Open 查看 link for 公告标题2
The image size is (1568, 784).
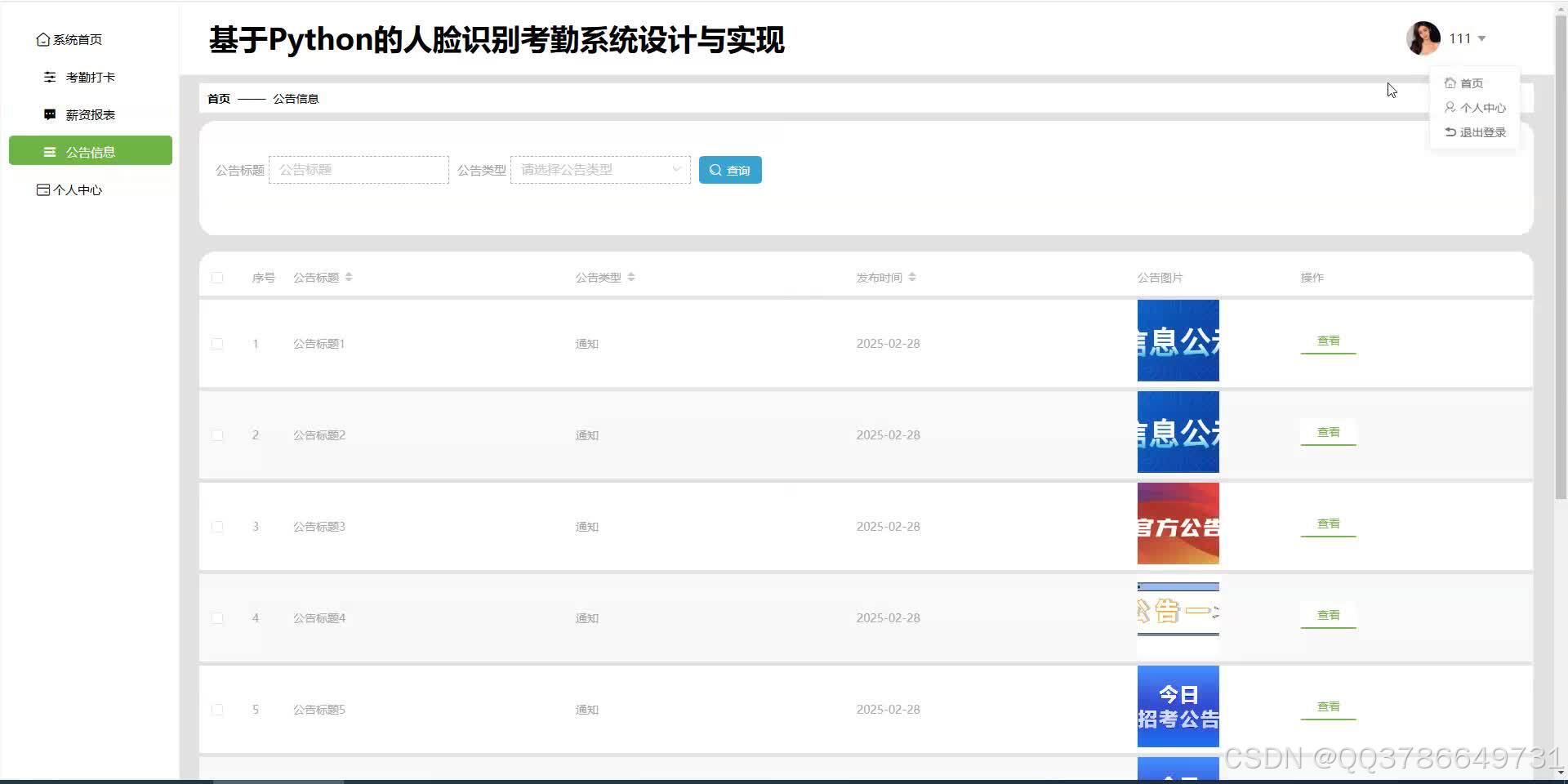pos(1327,432)
